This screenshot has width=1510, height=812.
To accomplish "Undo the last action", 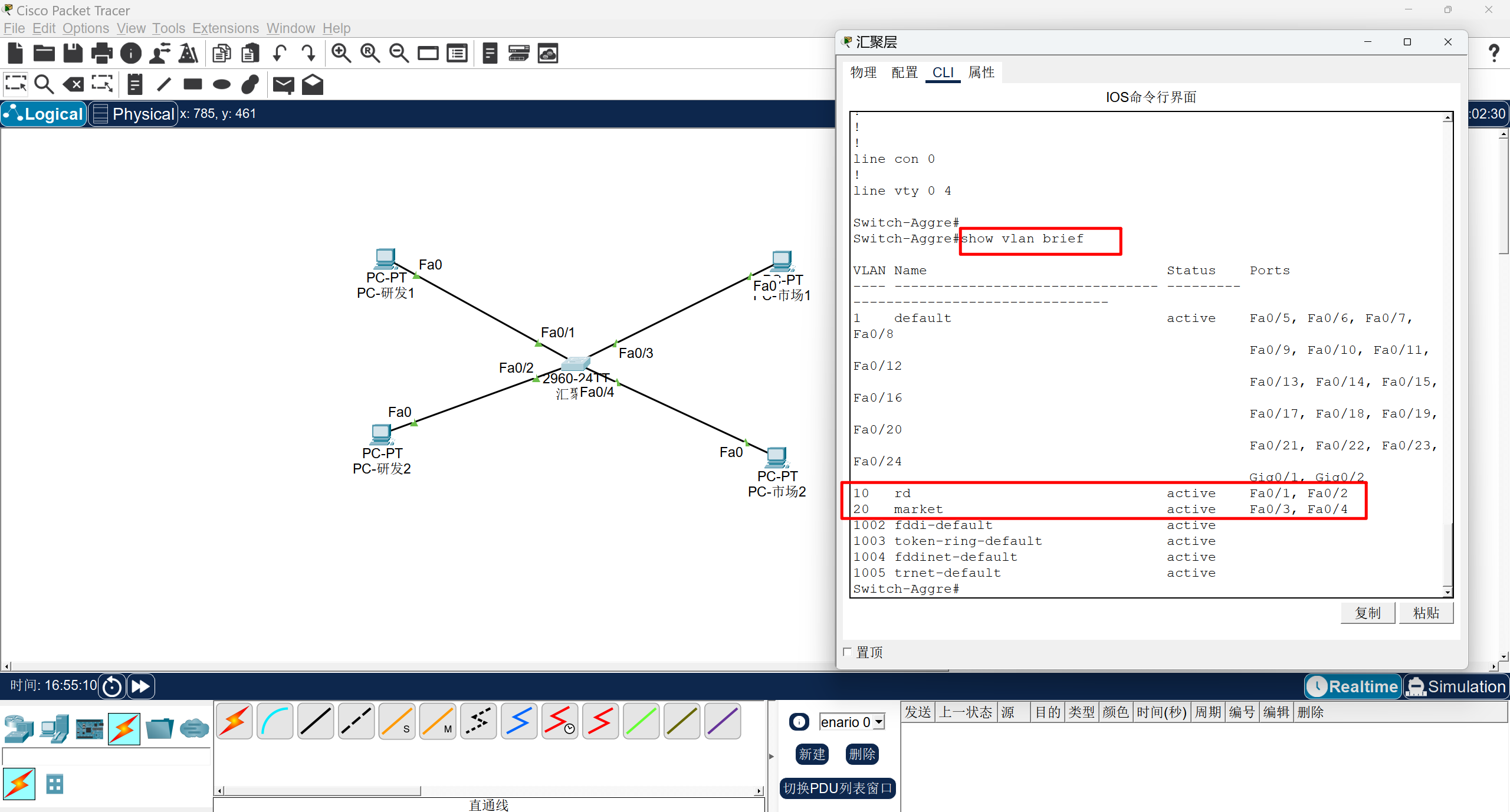I will pos(280,54).
